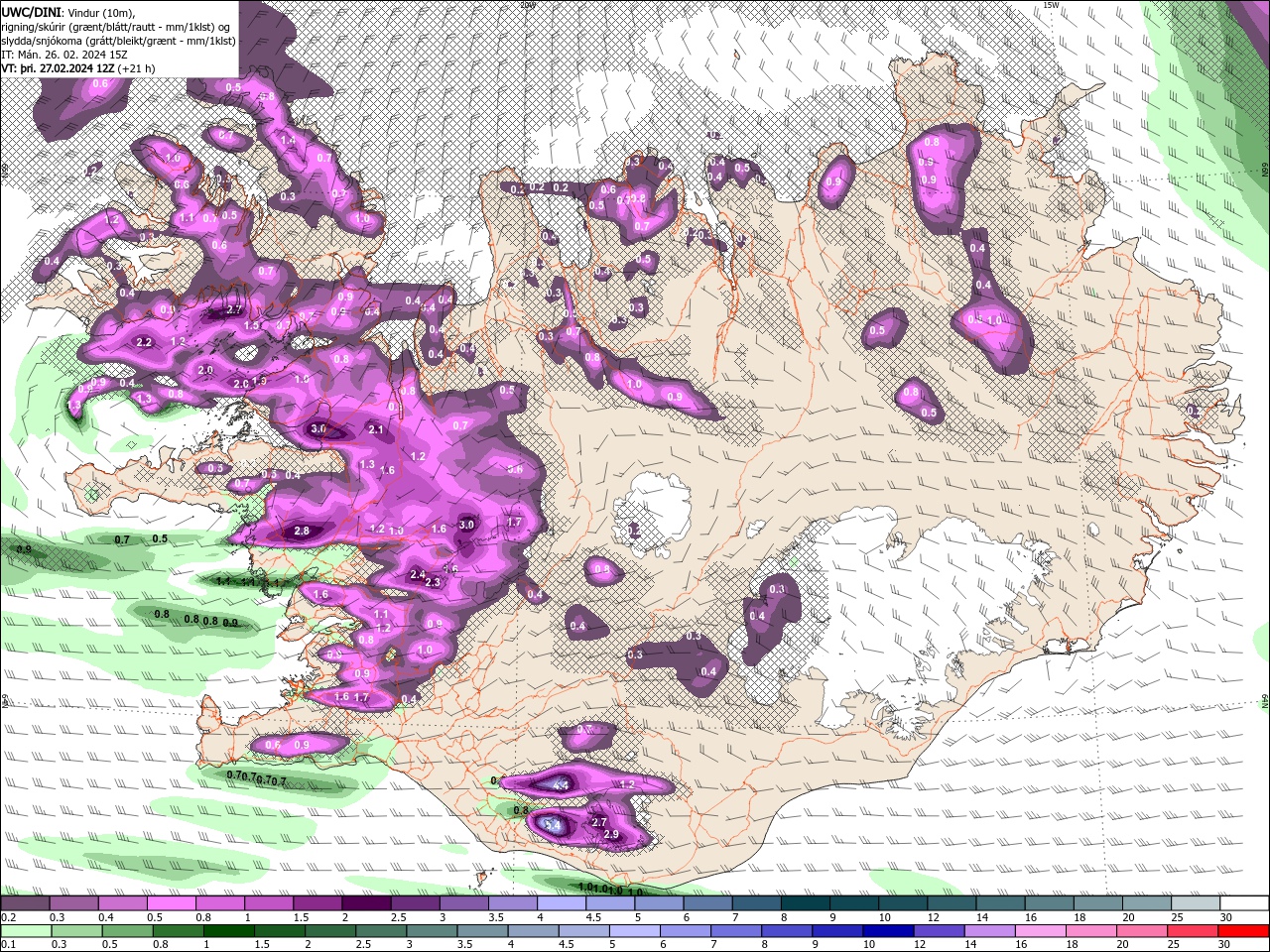Viewport: 1270px width, 952px height.
Task: Click the '(+21 h)' forecast offset text
Action: [x=135, y=68]
